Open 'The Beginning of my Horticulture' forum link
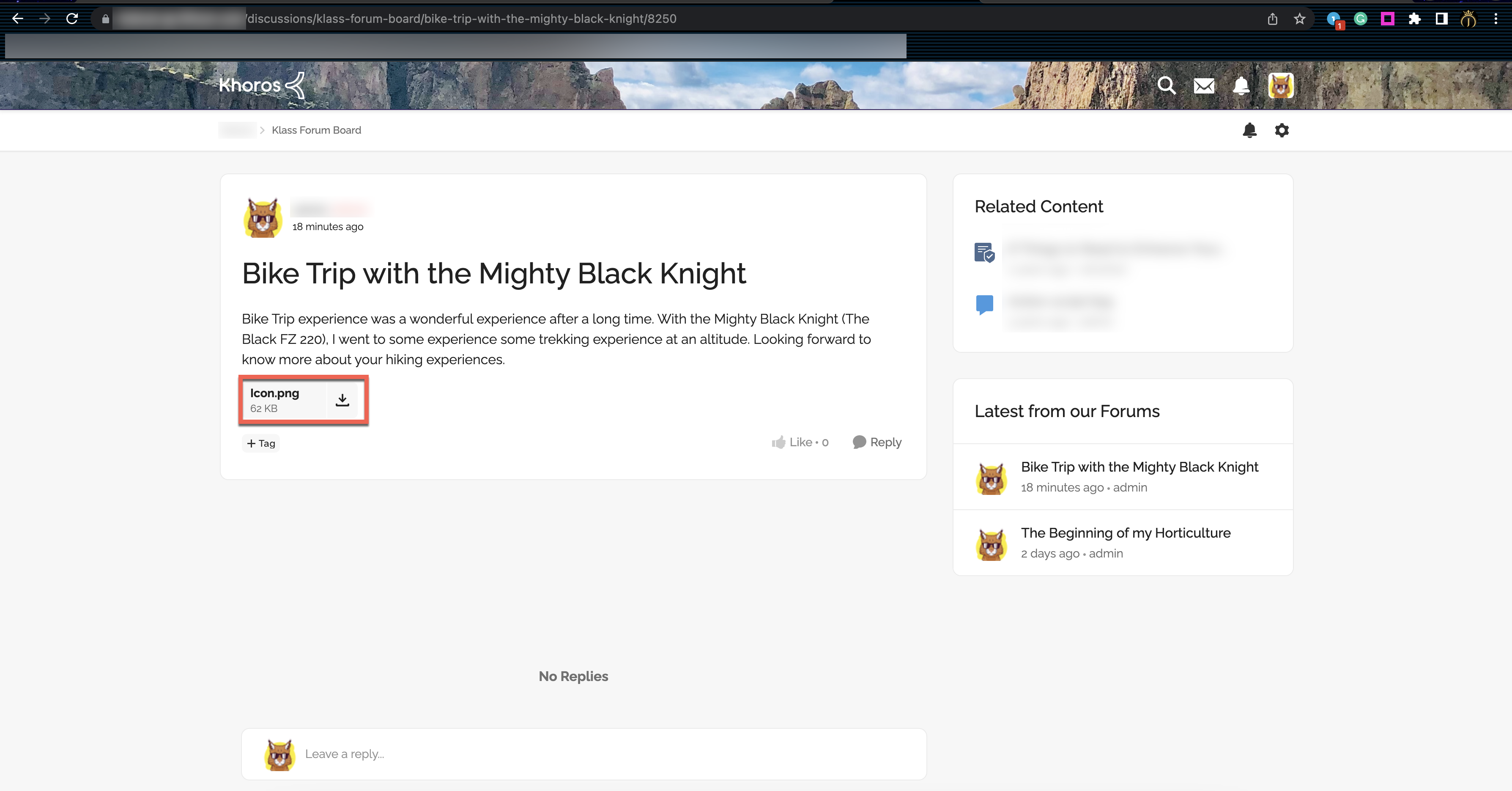 1125,533
